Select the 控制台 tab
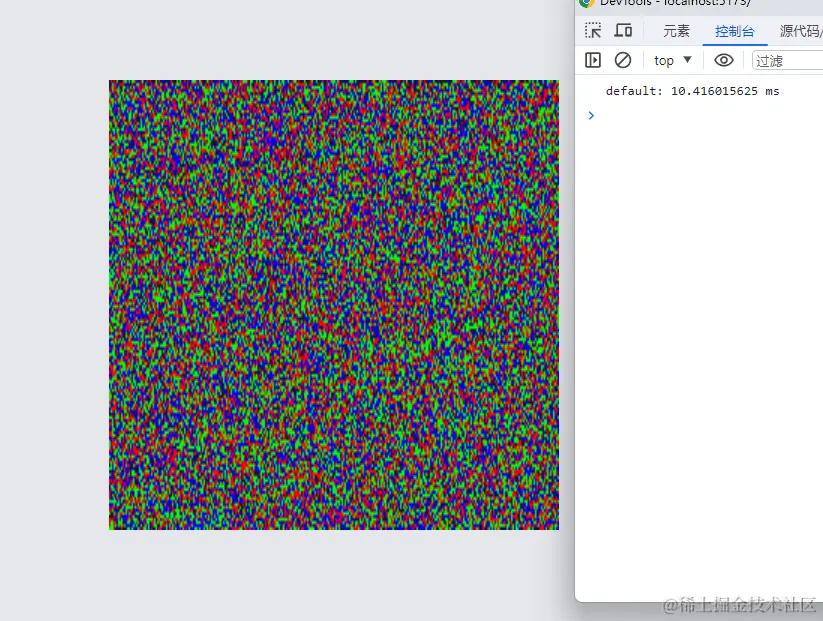823x621 pixels. tap(736, 31)
